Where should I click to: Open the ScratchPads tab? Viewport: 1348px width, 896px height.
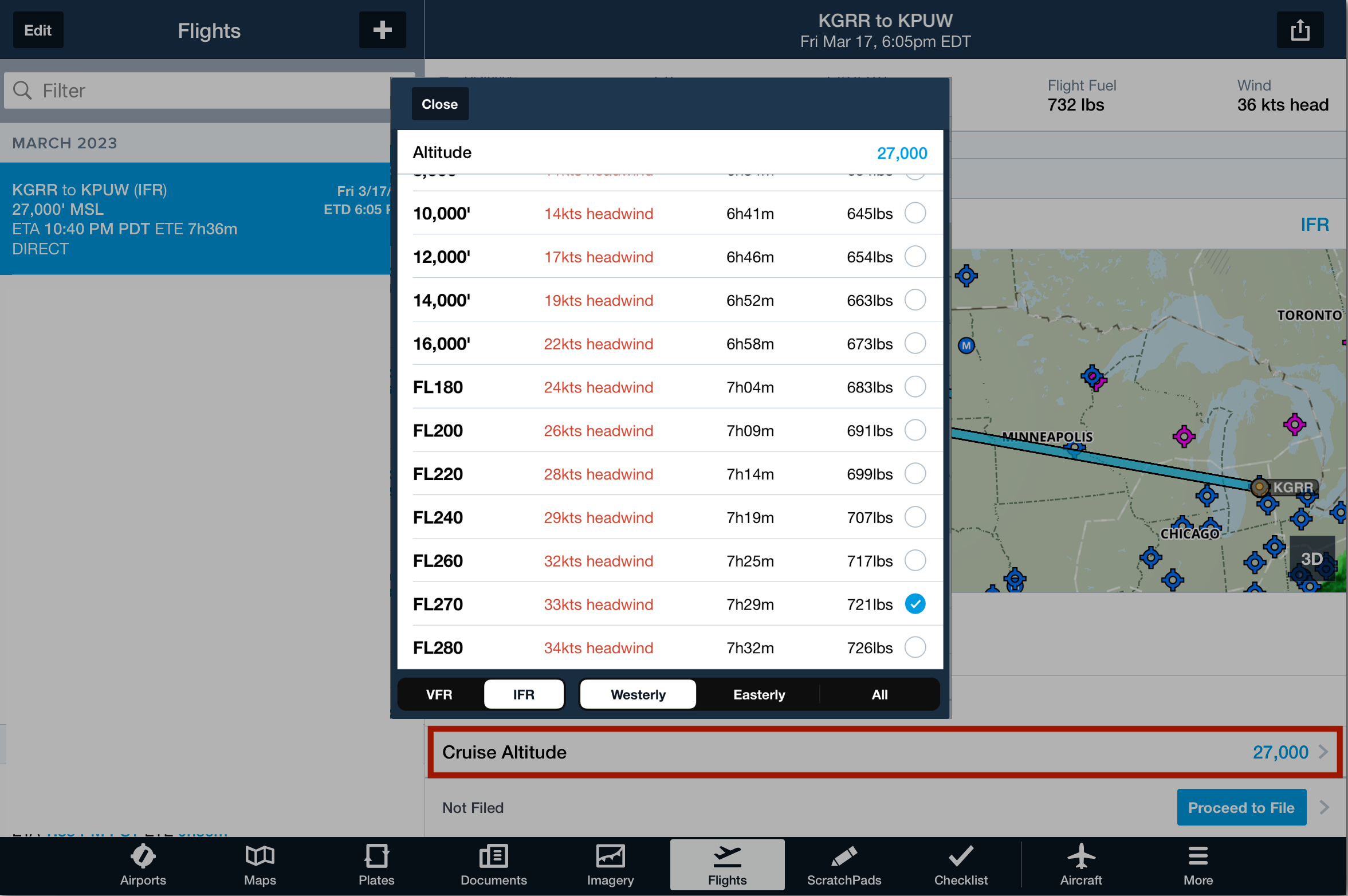pos(844,865)
